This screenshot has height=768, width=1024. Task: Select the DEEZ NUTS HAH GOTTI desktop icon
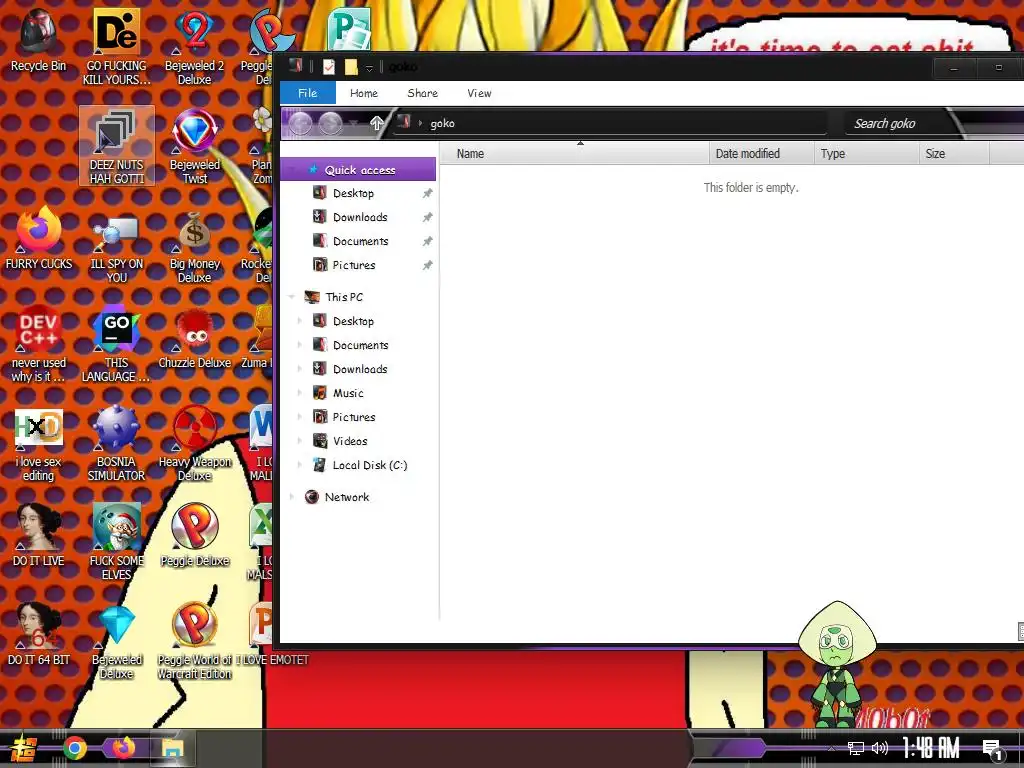coord(117,146)
